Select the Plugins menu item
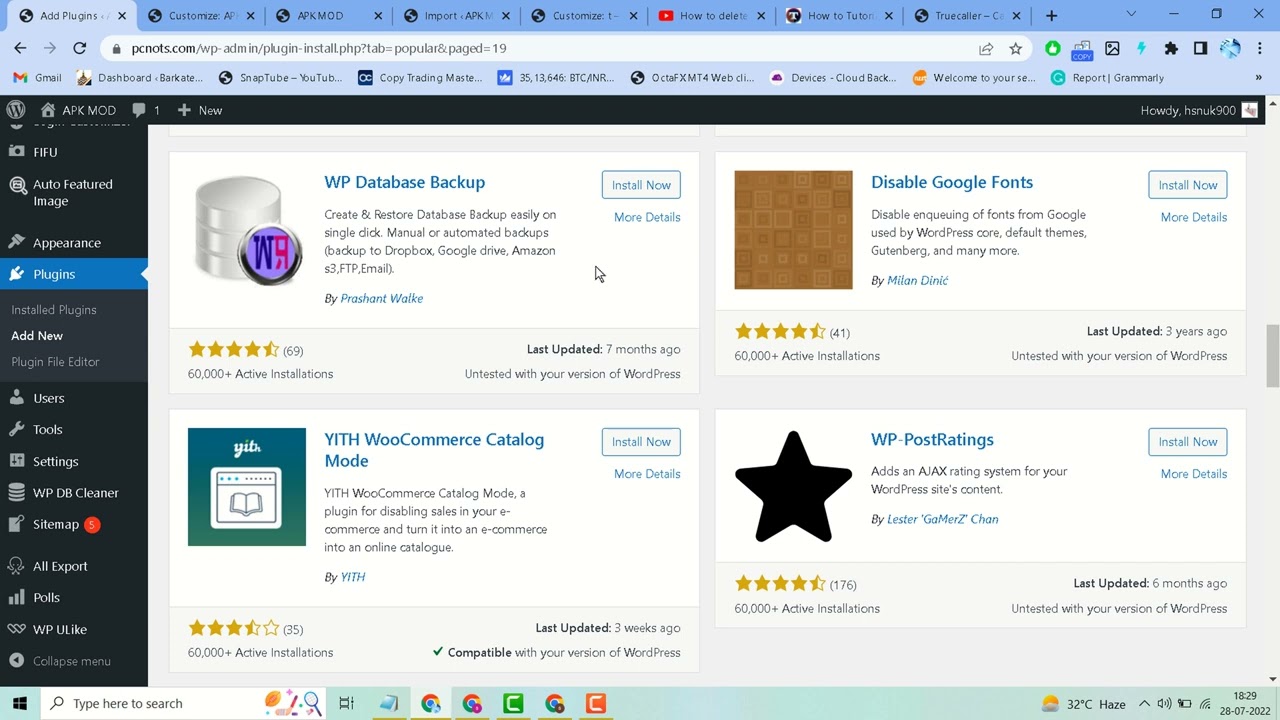This screenshot has height=720, width=1280. pos(74,274)
